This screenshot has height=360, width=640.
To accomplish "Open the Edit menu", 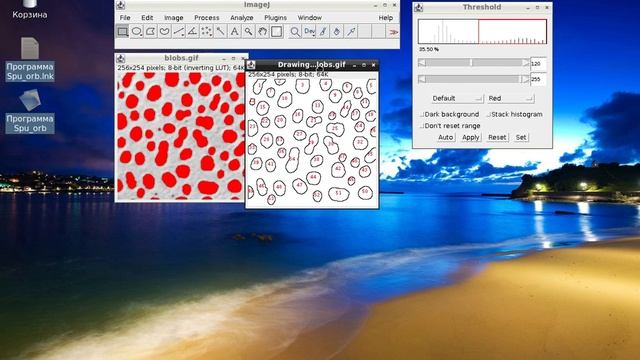I will pos(147,18).
